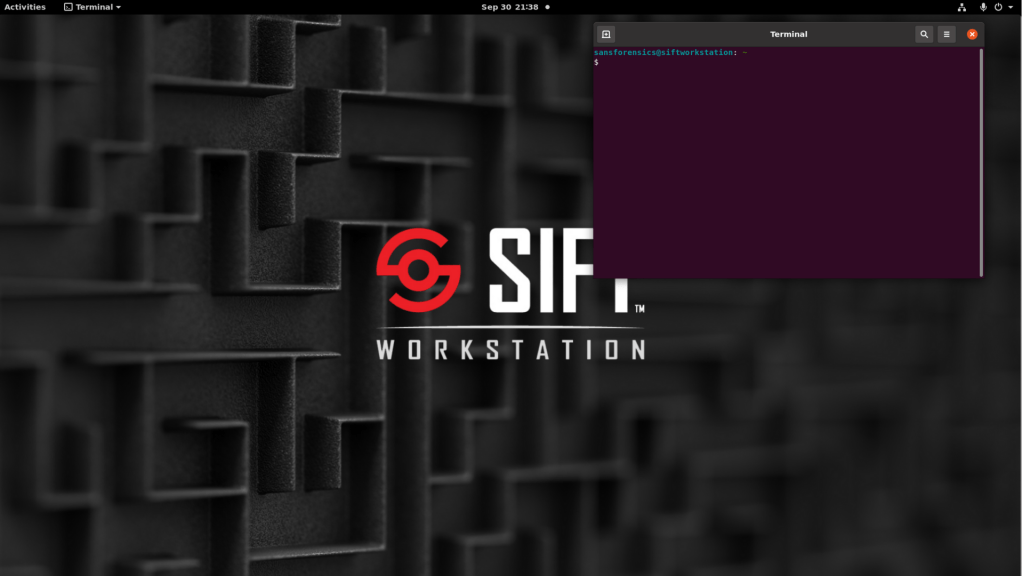The height and width of the screenshot is (576, 1022).
Task: Click the WORKSTATION text on desktop wallpaper
Action: (510, 349)
